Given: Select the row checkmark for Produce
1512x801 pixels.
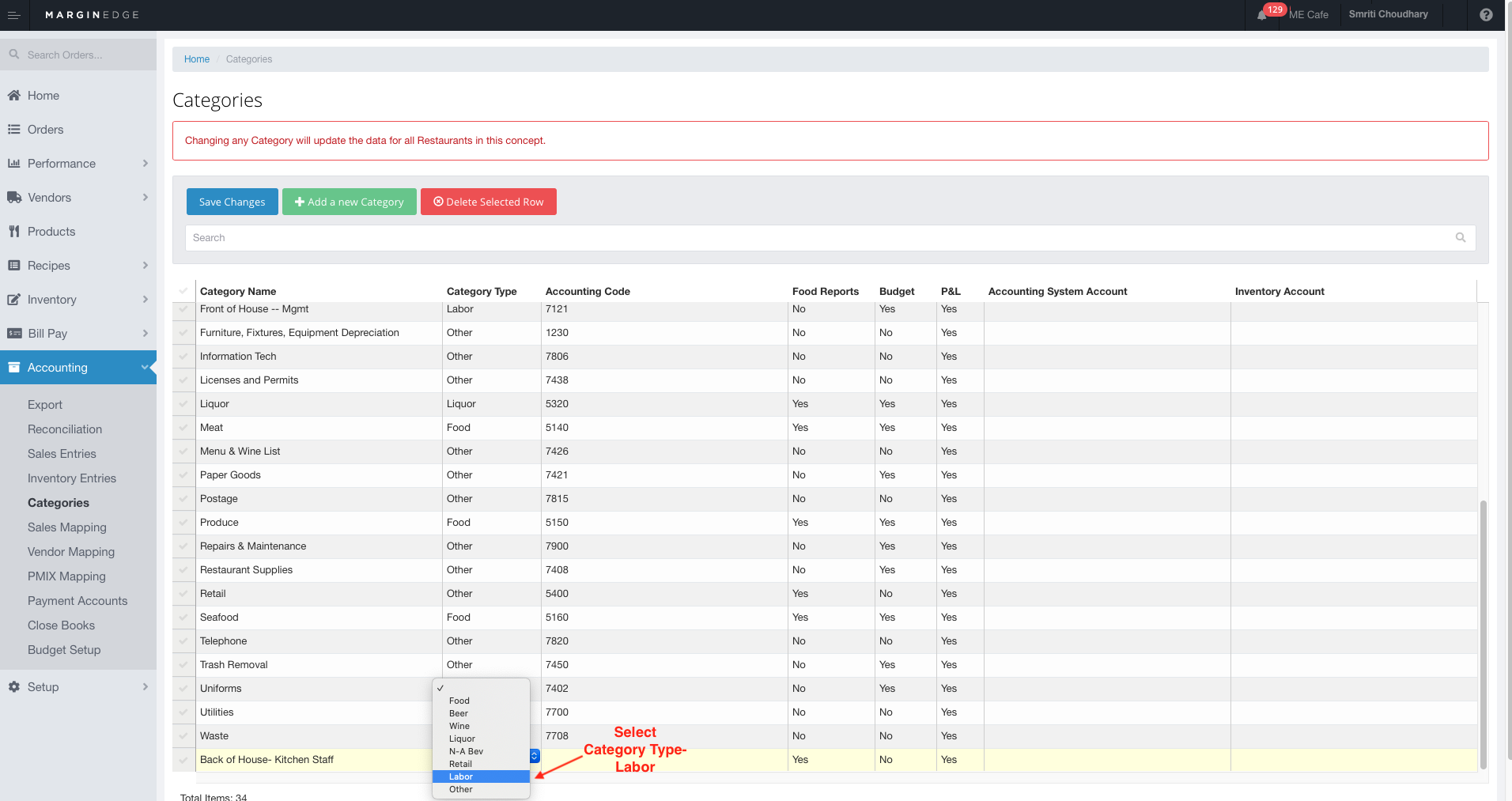Looking at the screenshot, I should pos(183,523).
